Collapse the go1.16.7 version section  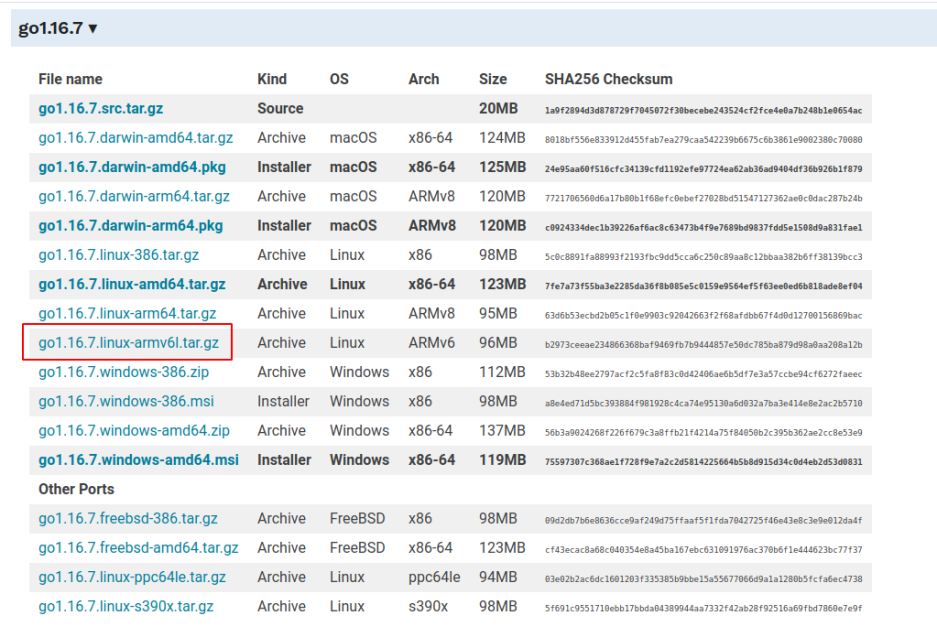coord(58,28)
